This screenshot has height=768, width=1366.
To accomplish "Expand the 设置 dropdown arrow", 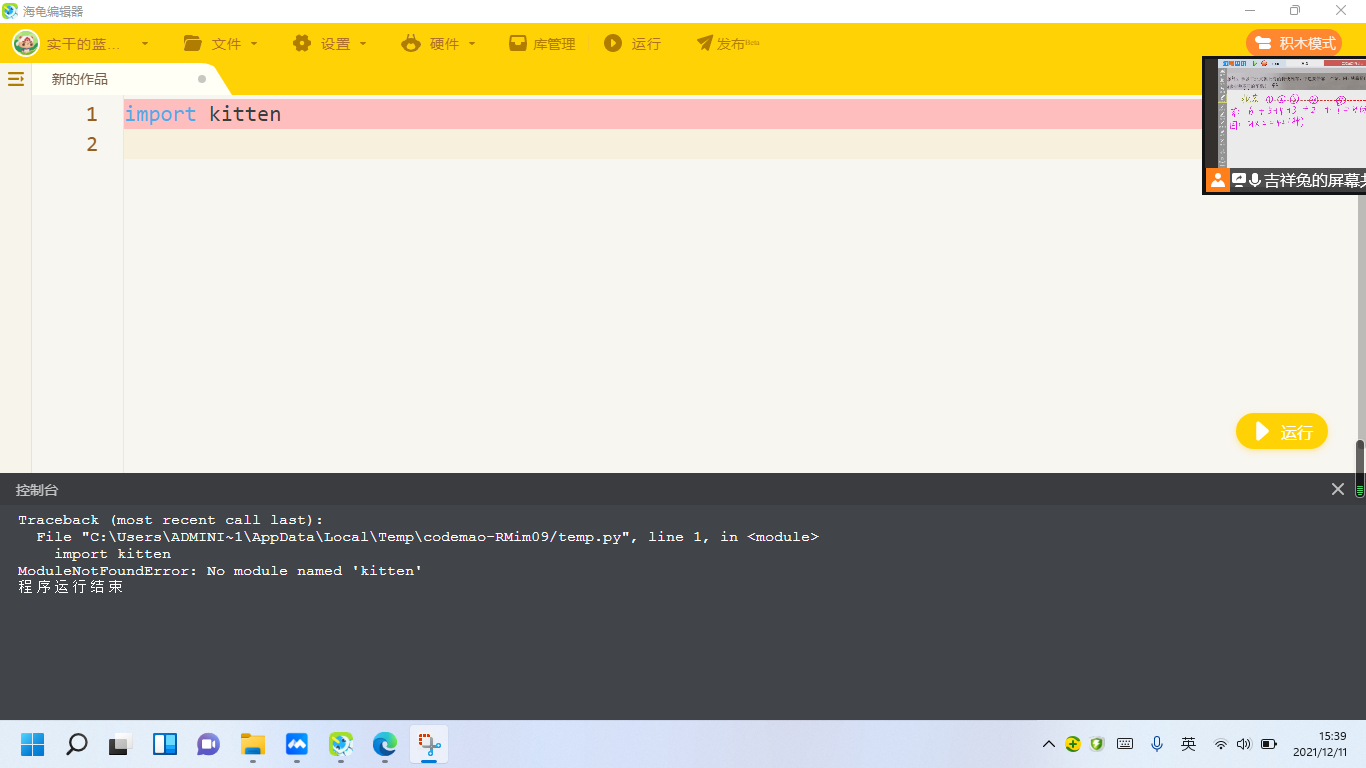I will tap(363, 44).
